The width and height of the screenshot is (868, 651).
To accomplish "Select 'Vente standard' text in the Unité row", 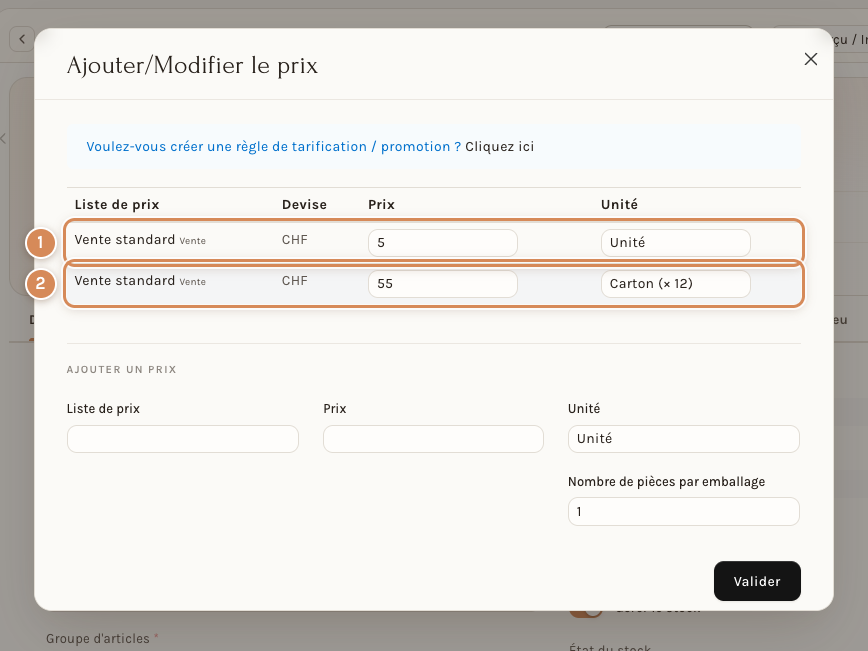I will [125, 240].
